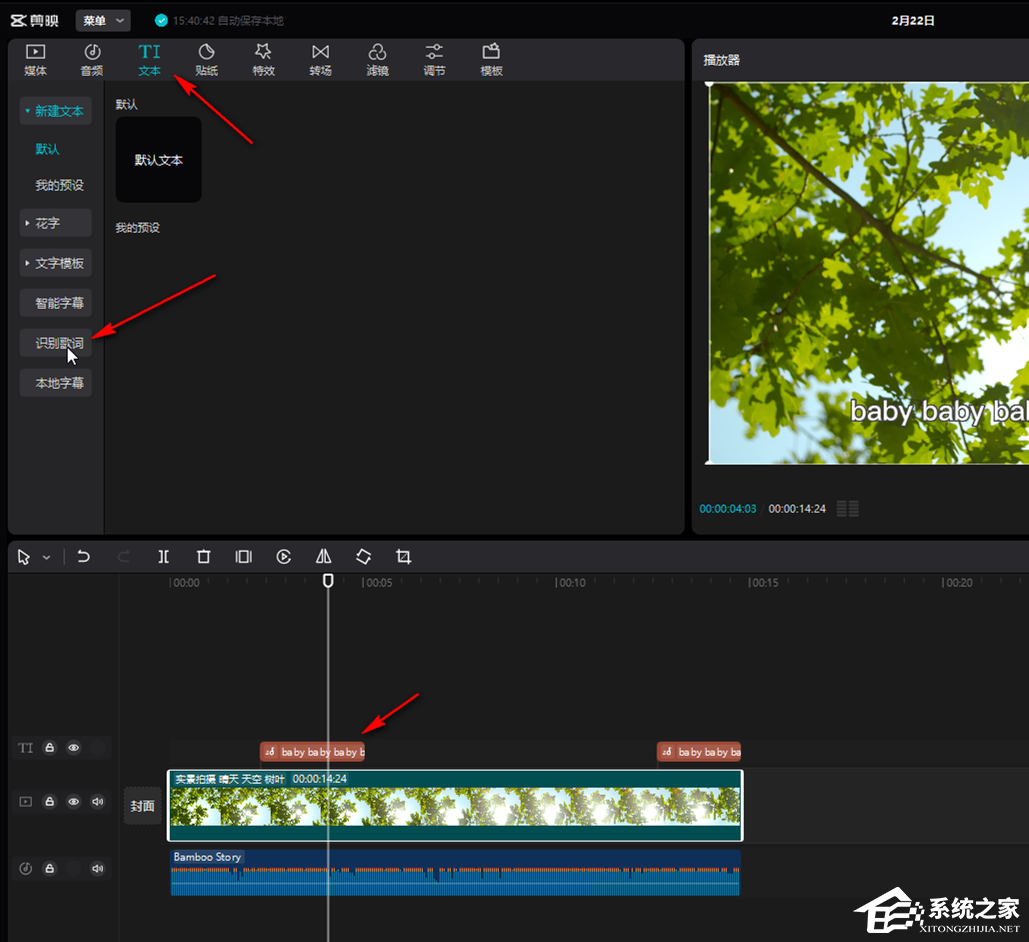Viewport: 1029px width, 942px height.
Task: Lock the video track
Action: pos(49,802)
